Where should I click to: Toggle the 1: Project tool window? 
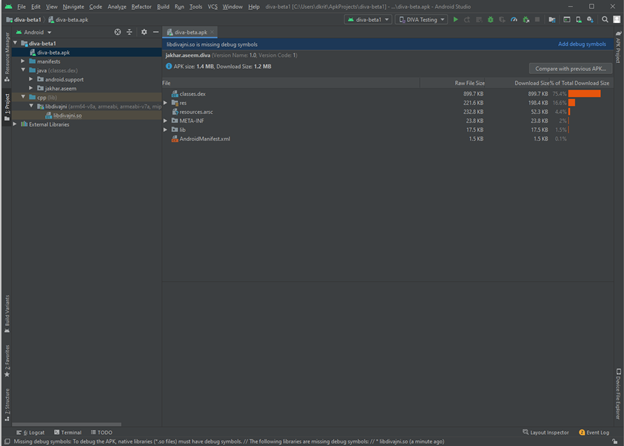[x=7, y=107]
